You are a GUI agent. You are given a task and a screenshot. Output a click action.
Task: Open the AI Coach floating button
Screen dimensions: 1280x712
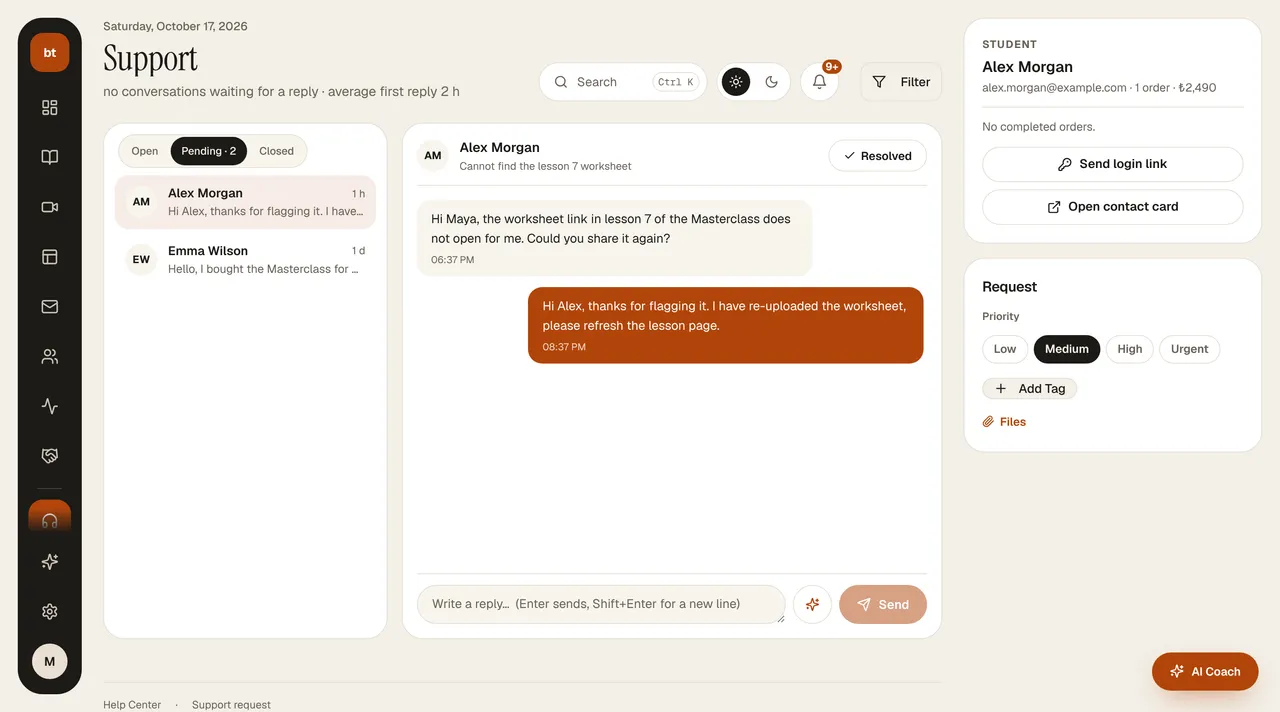pos(1205,672)
